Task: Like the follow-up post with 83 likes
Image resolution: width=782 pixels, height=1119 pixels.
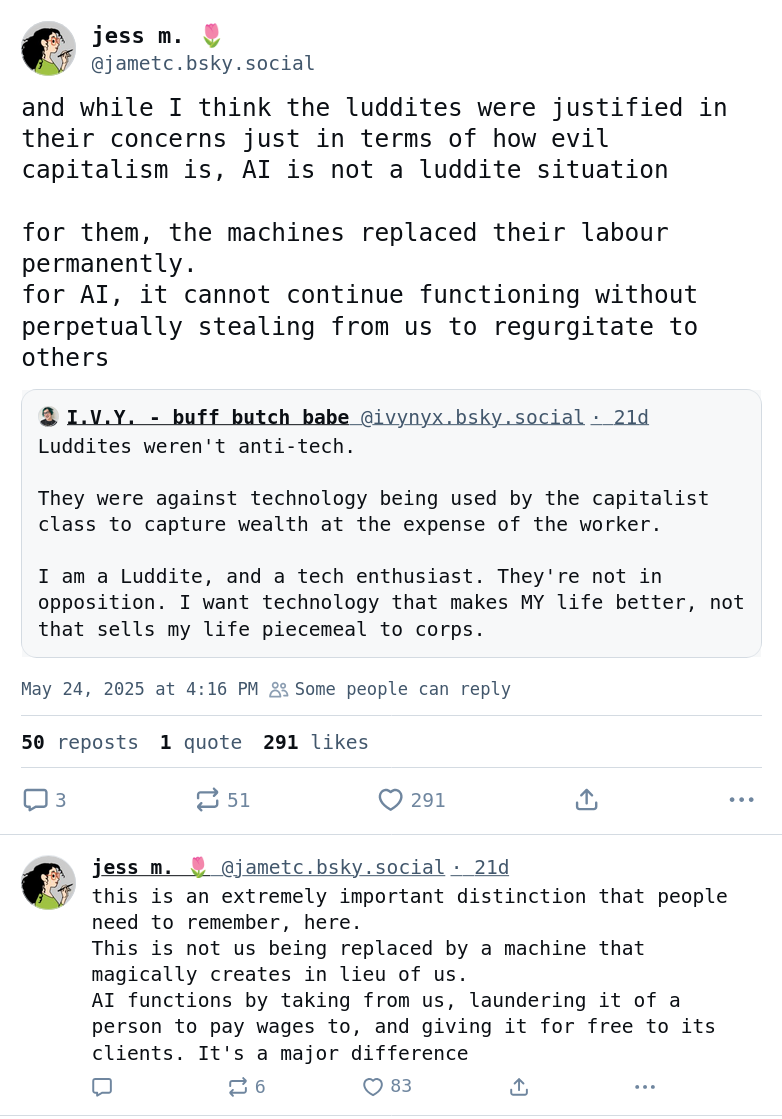Action: tap(373, 1087)
